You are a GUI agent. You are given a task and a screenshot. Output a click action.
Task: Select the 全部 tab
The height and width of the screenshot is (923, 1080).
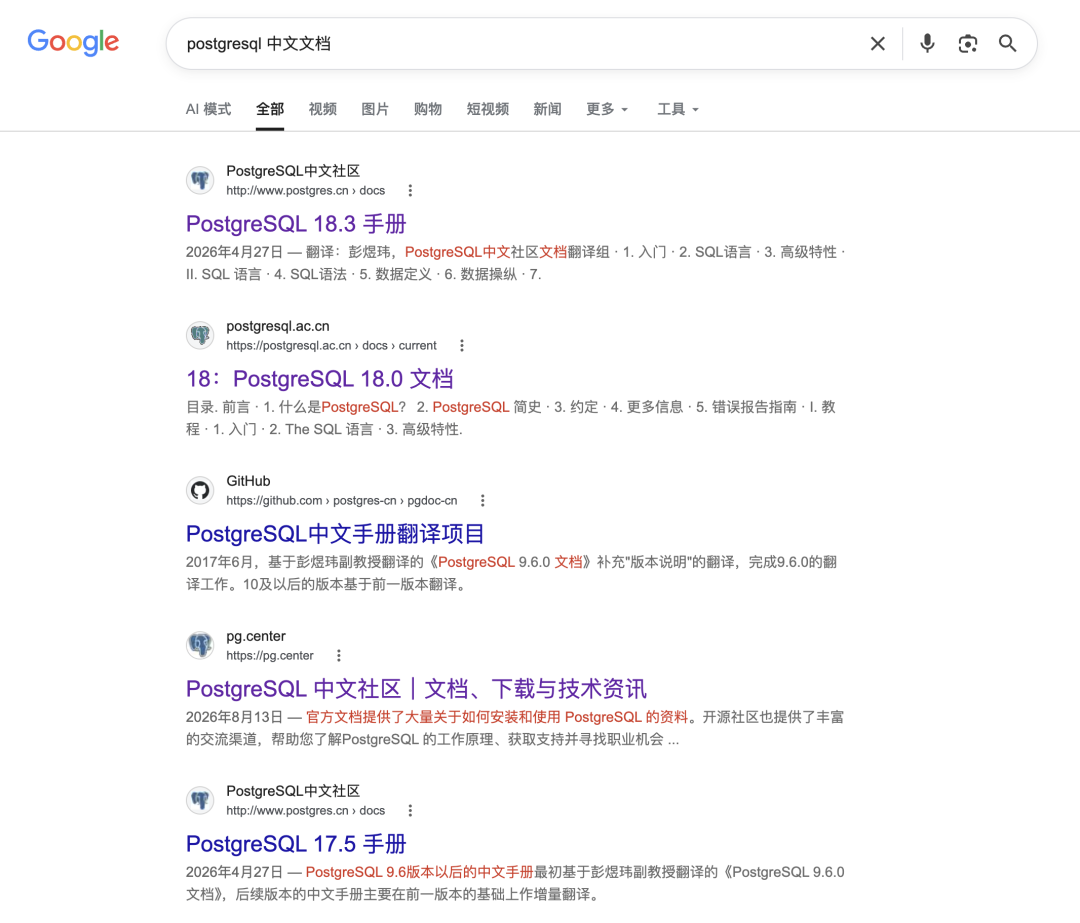(x=270, y=109)
